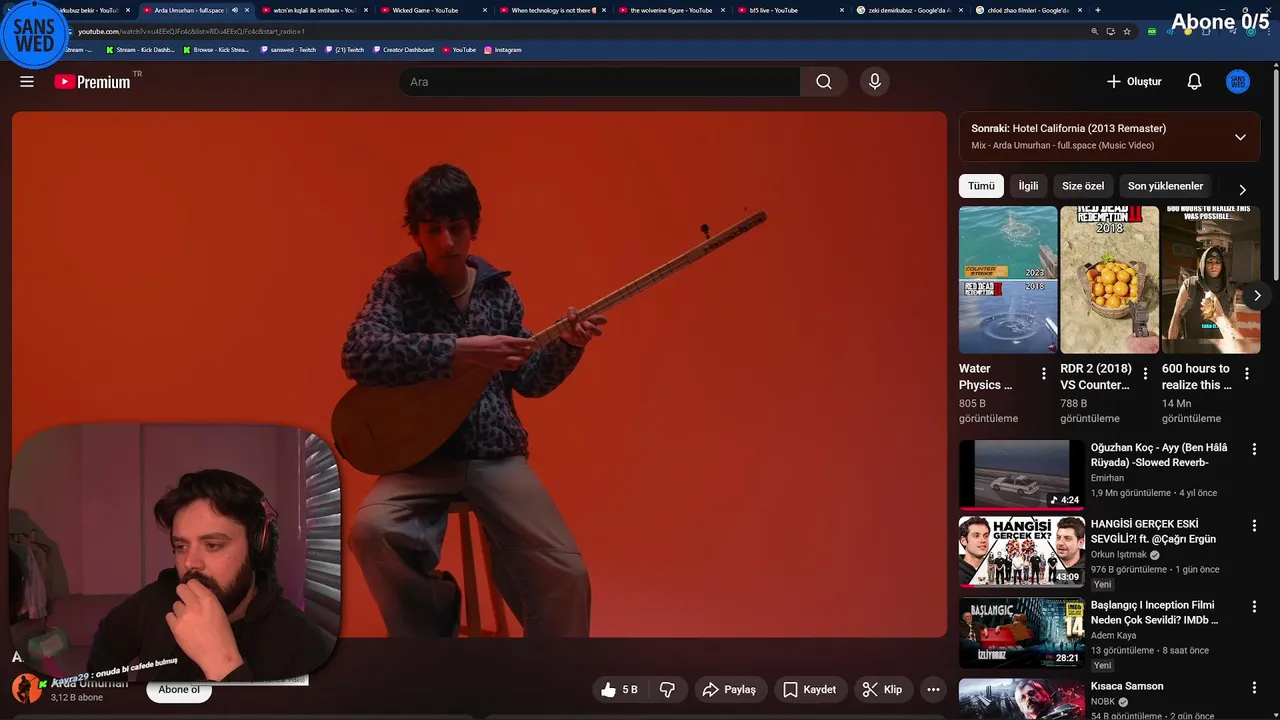This screenshot has width=1280, height=720.
Task: Open the zoom magnifier icon in address bar
Action: click(1095, 31)
